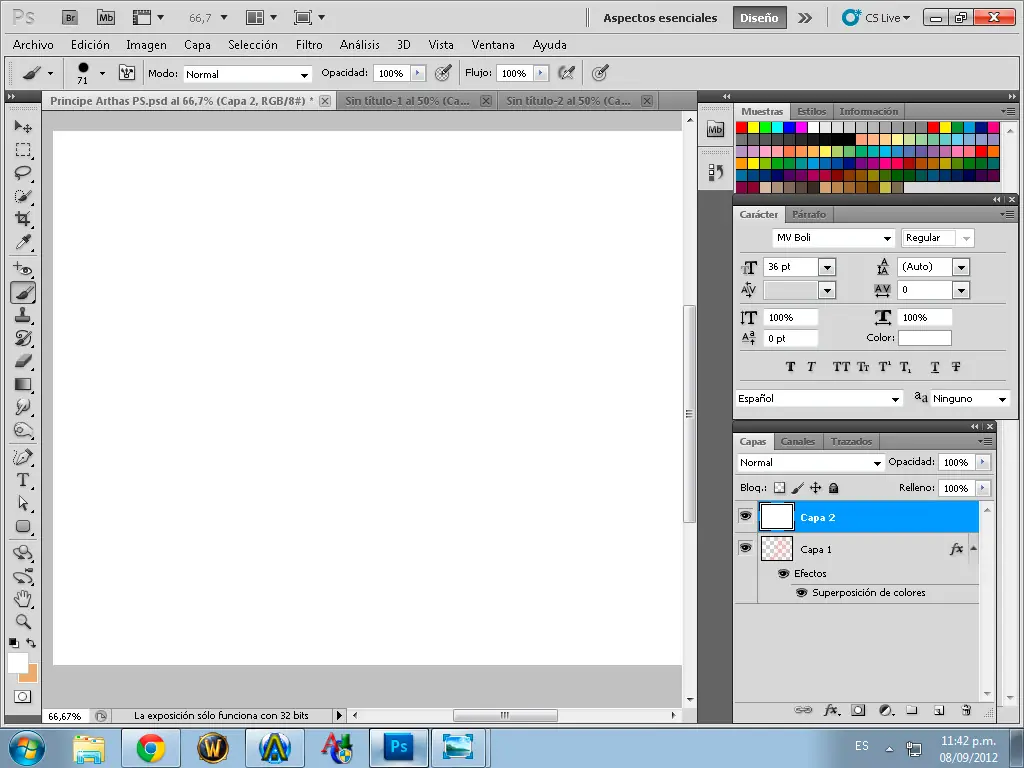Enable airbrush mode next to Flujo

567,73
